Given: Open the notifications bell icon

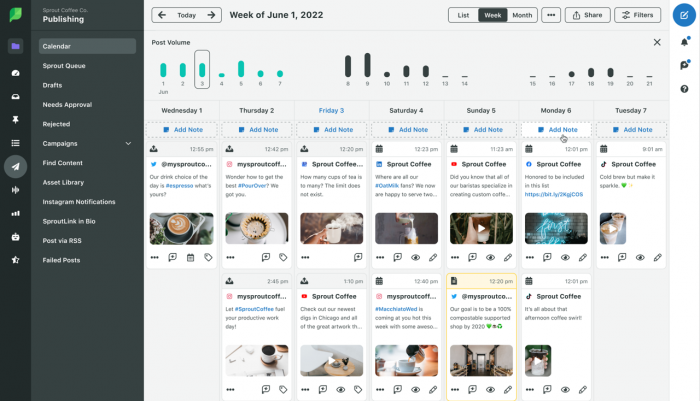Looking at the screenshot, I should (684, 42).
